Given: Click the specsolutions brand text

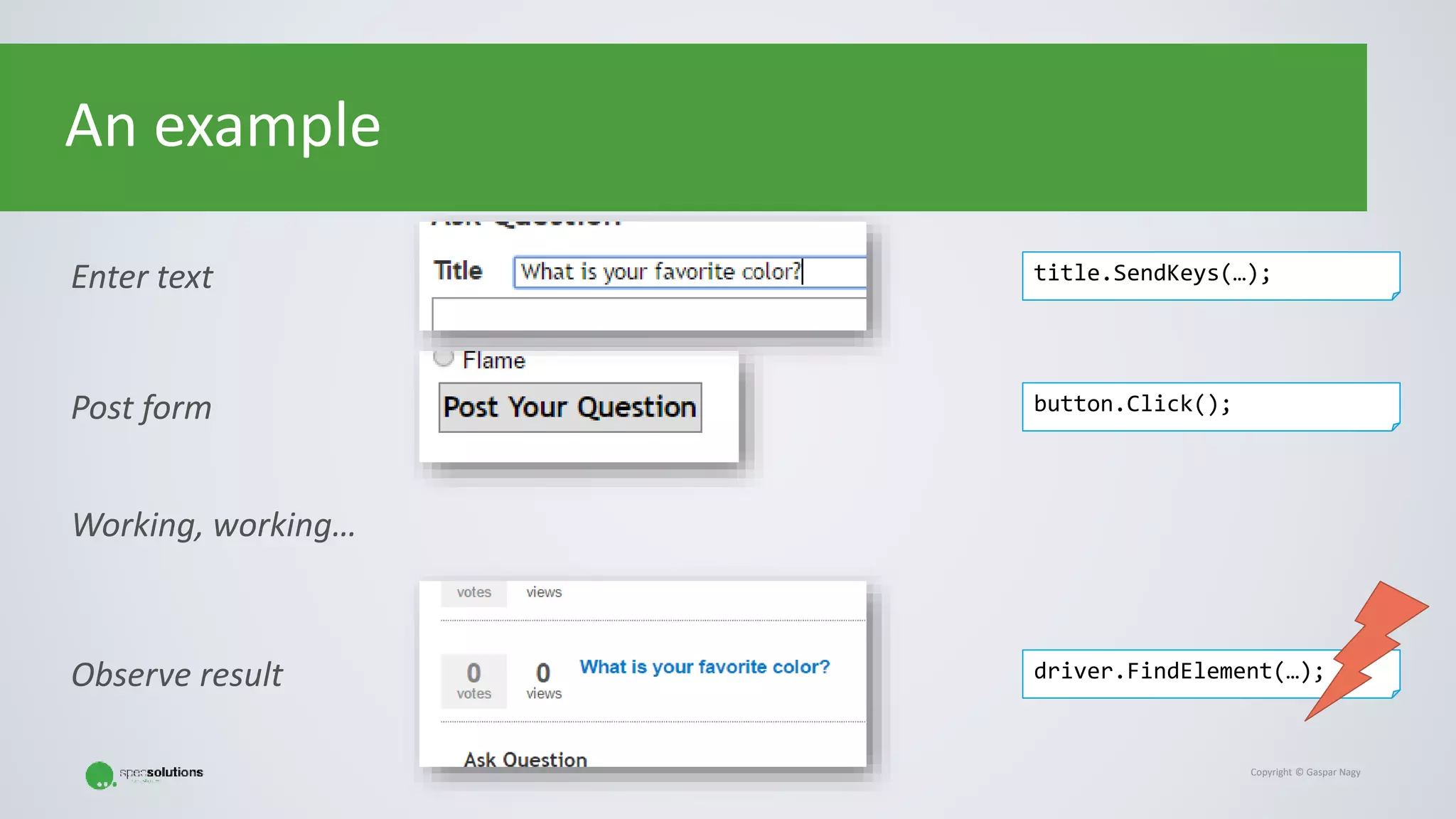Looking at the screenshot, I should coord(161,772).
